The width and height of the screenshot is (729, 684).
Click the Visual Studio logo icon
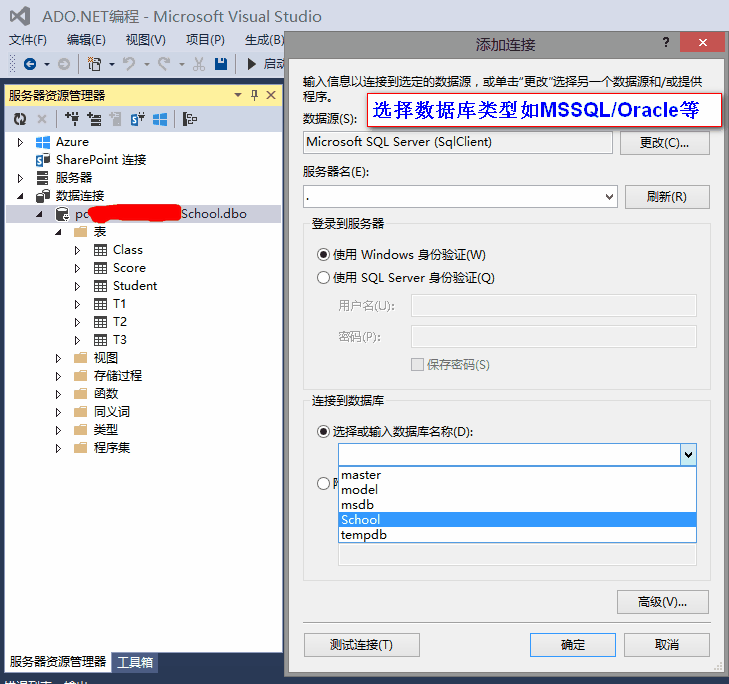[x=20, y=16]
